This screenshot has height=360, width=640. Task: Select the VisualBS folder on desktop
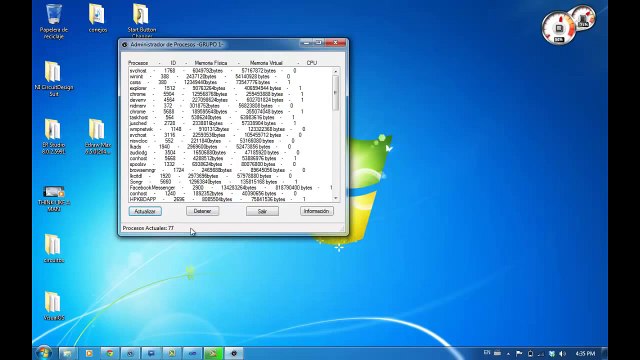(x=53, y=306)
